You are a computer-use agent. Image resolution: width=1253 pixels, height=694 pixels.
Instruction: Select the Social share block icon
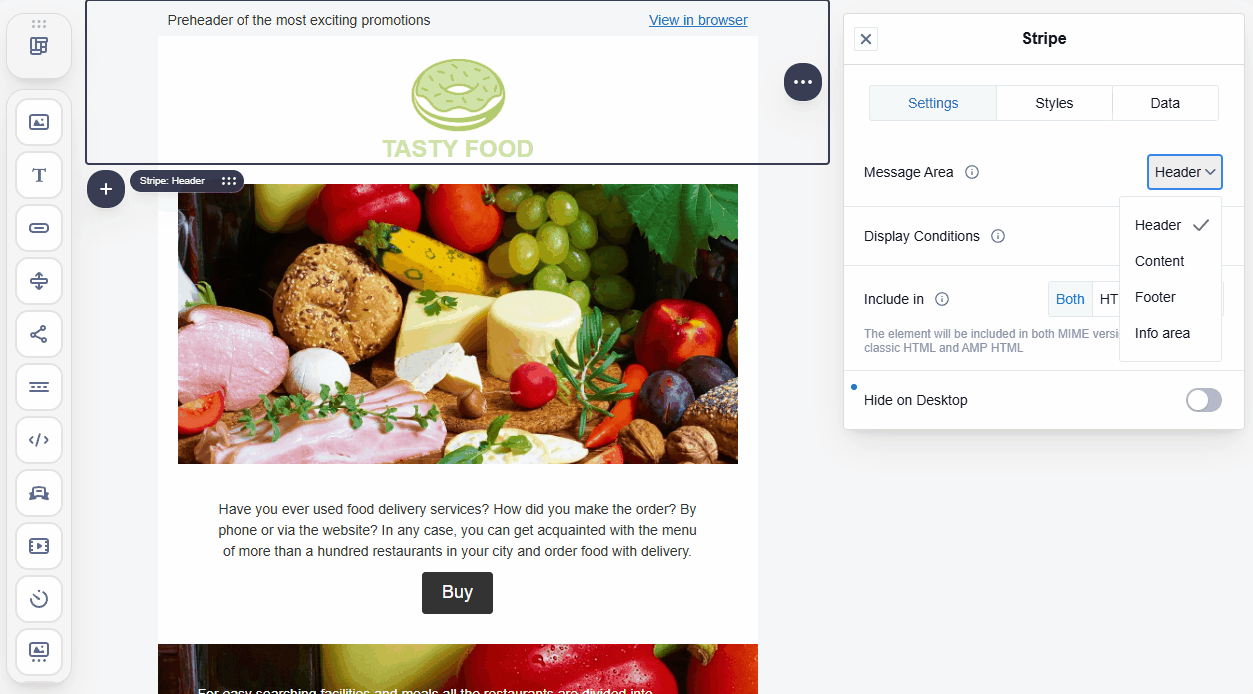(x=39, y=334)
